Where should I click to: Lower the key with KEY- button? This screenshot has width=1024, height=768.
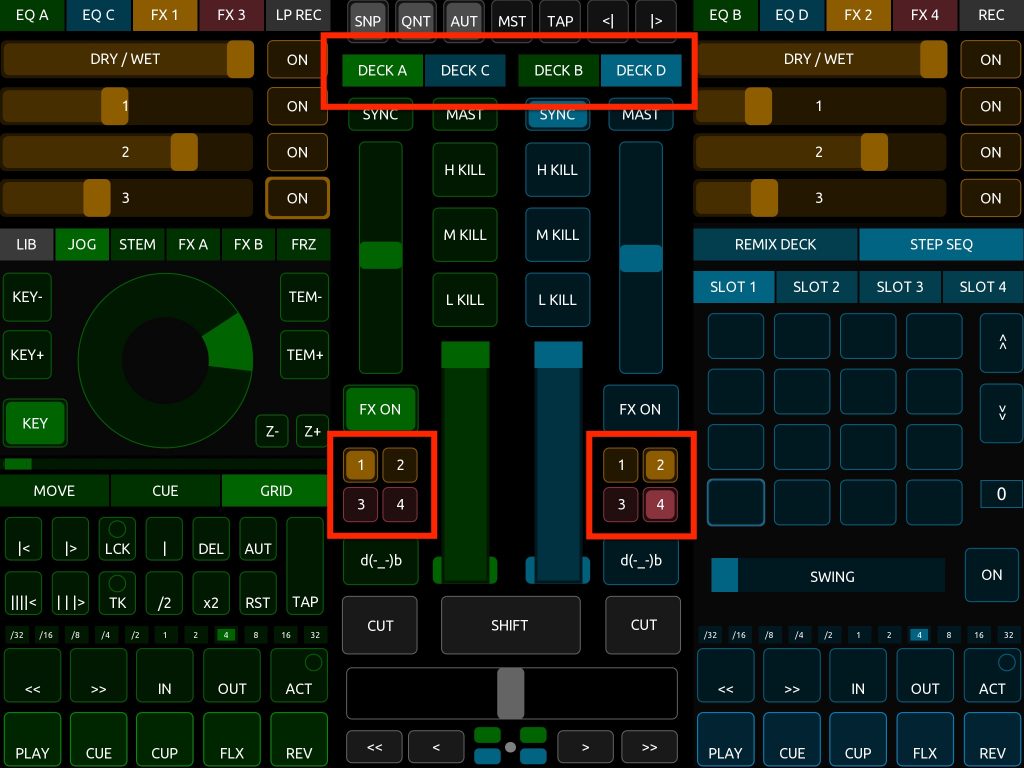[27, 297]
